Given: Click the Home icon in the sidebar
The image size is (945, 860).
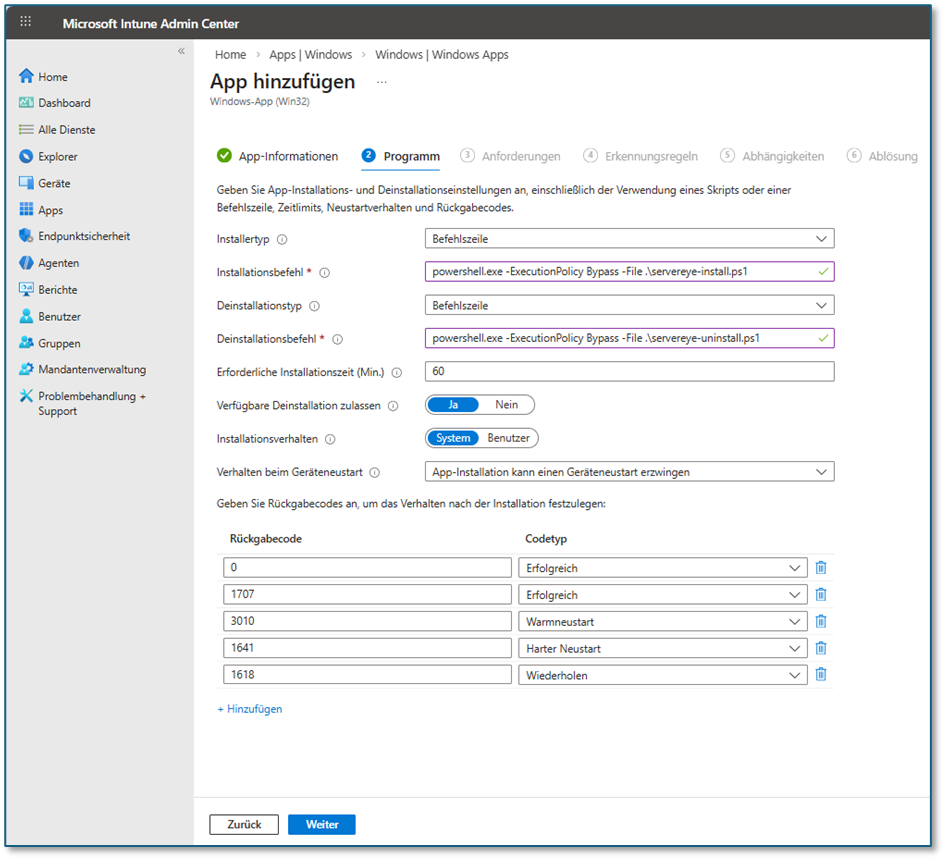Looking at the screenshot, I should (26, 76).
